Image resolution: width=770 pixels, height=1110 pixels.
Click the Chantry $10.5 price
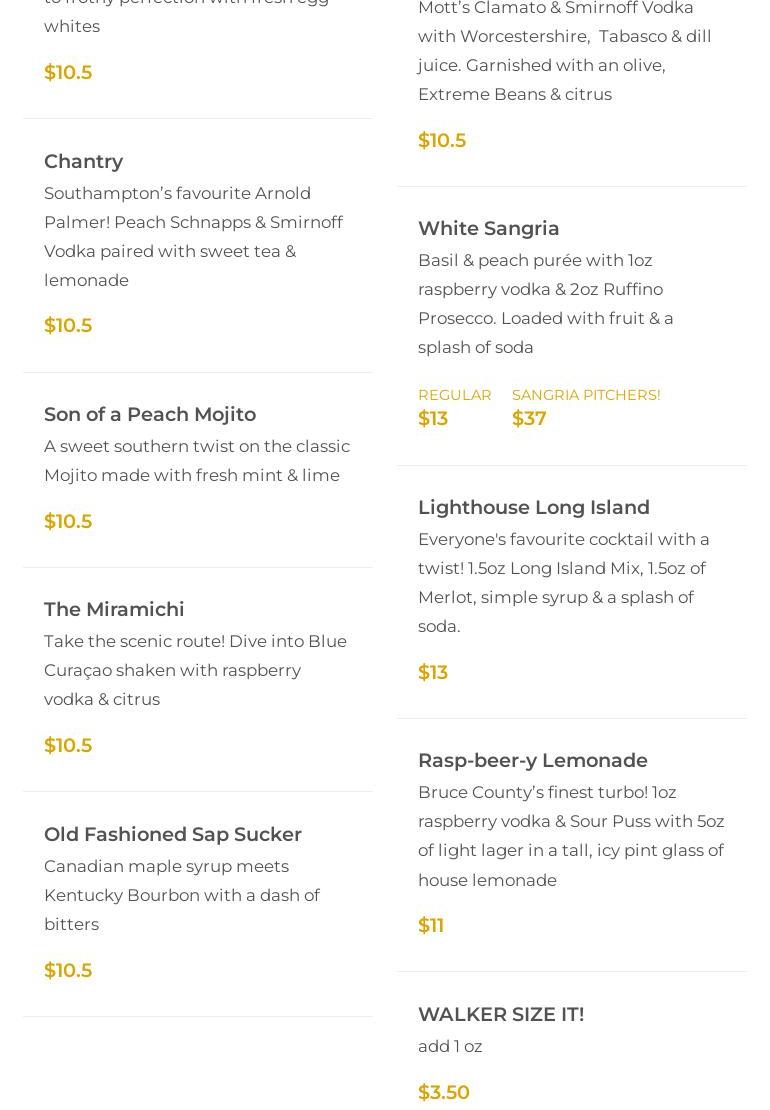[x=67, y=325]
